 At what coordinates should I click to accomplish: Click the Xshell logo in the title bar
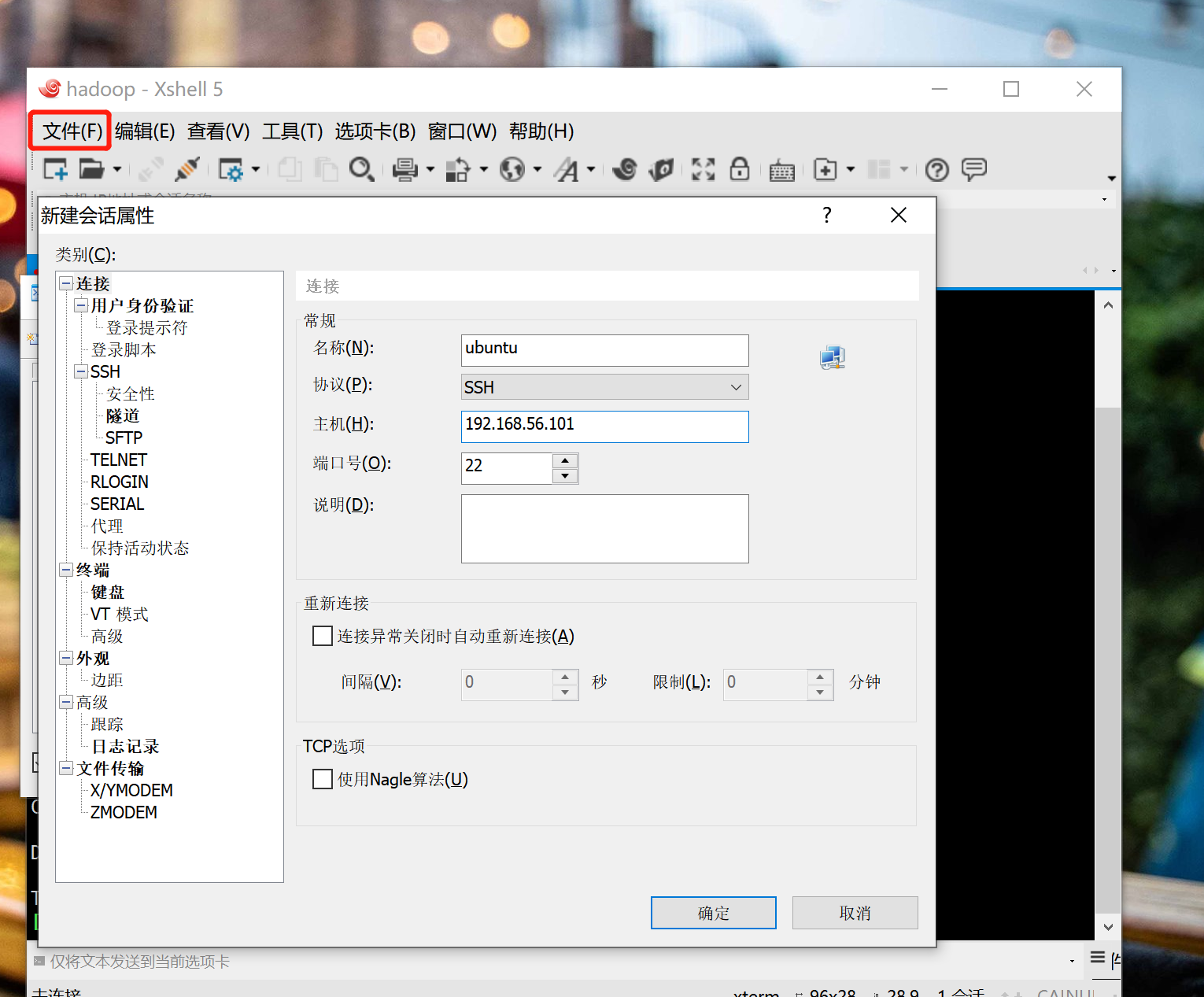click(50, 88)
